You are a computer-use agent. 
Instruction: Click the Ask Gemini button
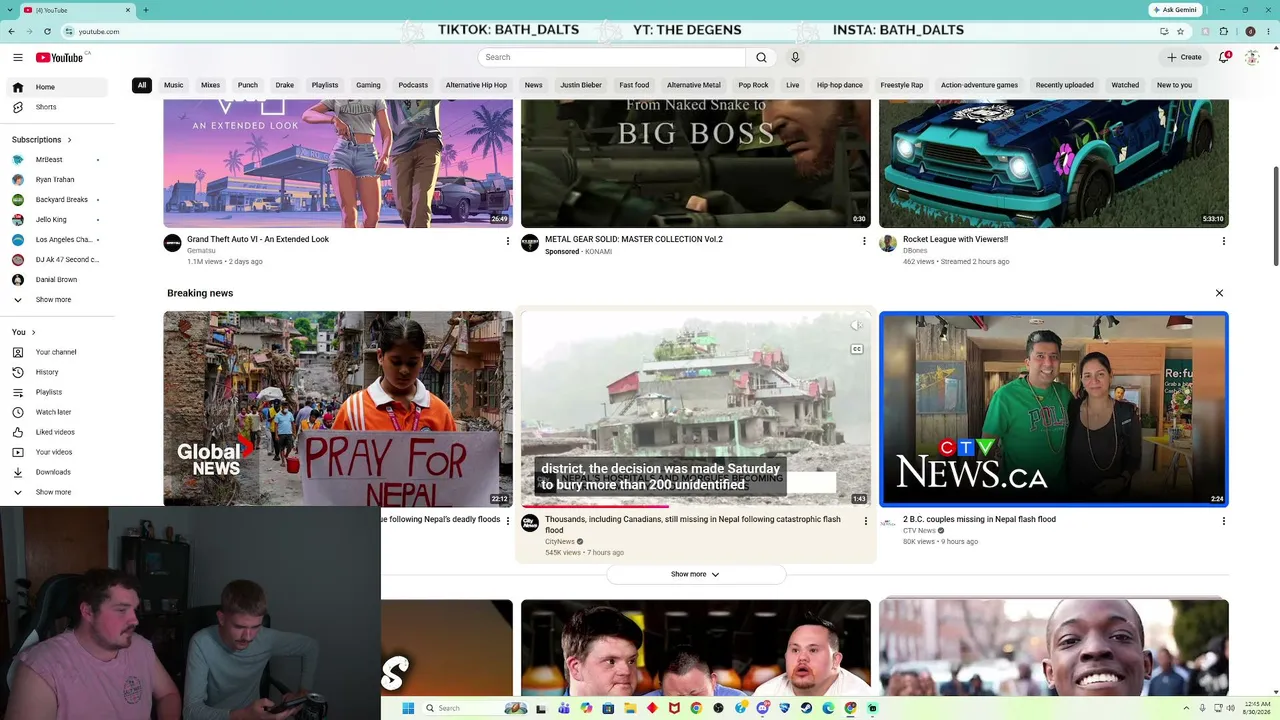pyautogui.click(x=1175, y=10)
